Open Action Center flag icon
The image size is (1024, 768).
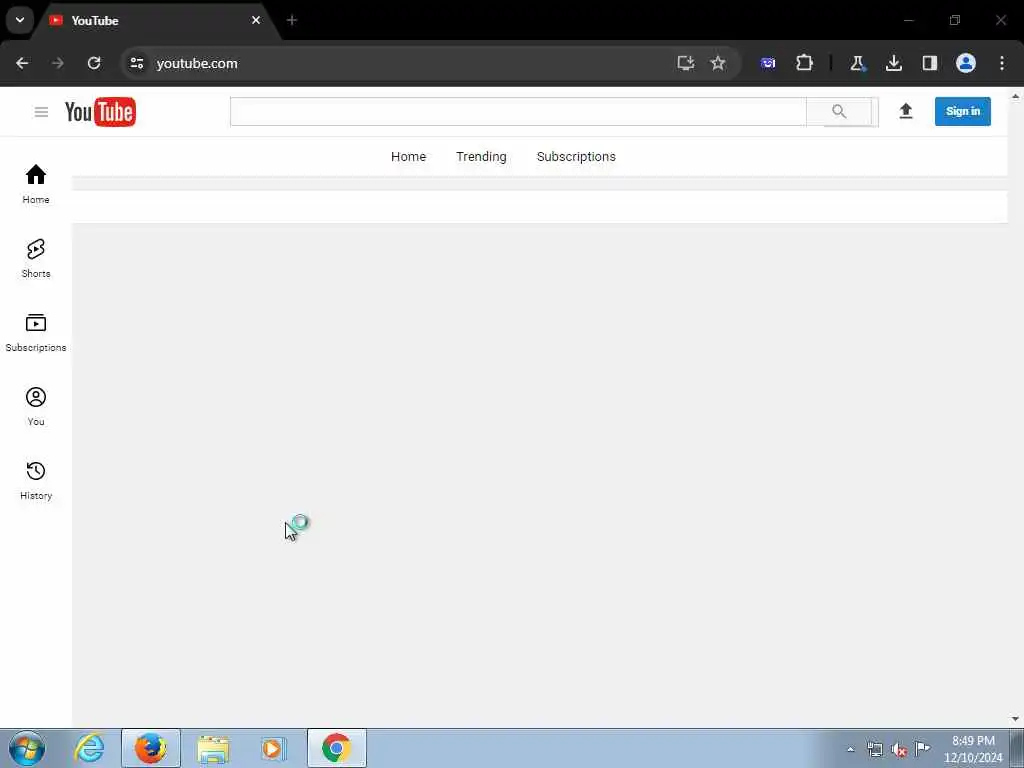(x=922, y=748)
